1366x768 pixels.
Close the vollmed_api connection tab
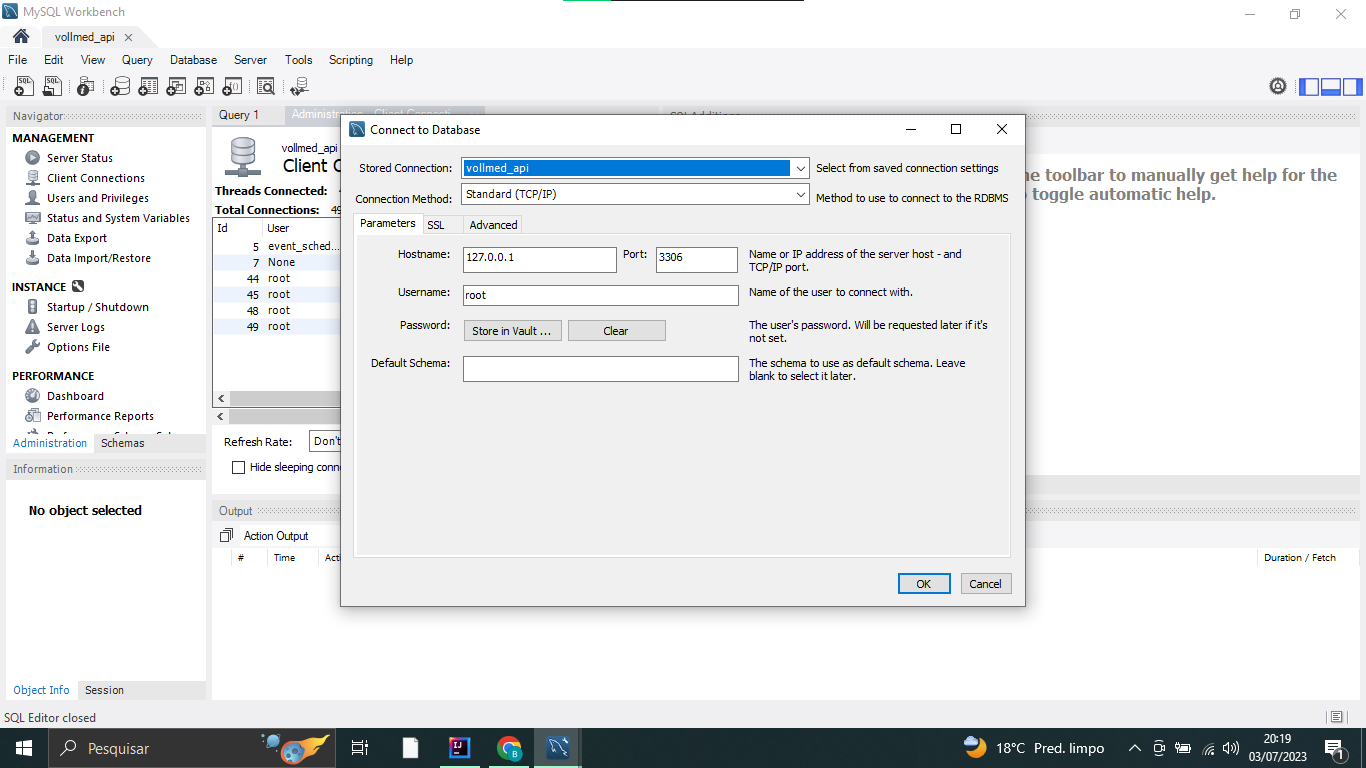click(x=128, y=37)
